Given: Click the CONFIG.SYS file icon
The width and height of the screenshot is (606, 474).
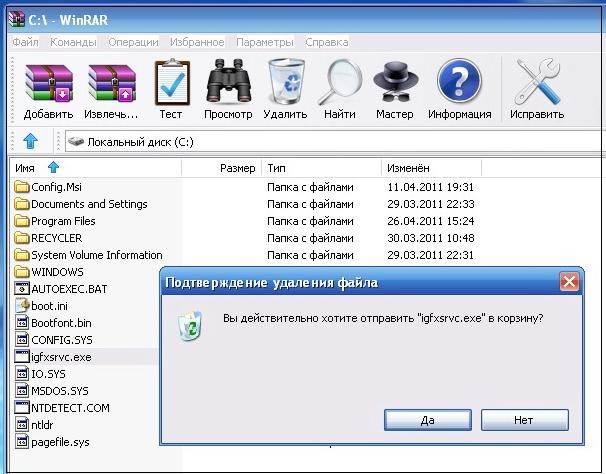Looking at the screenshot, I should tap(22, 339).
